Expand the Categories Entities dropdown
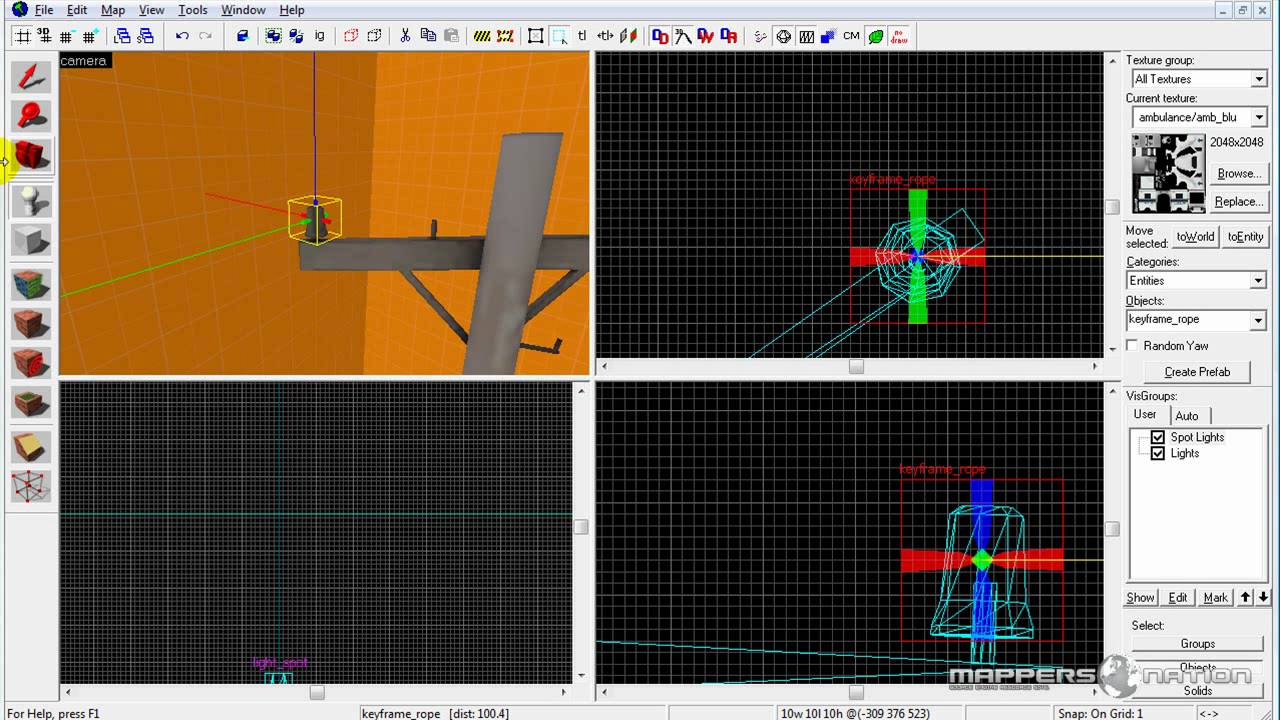 (1259, 281)
